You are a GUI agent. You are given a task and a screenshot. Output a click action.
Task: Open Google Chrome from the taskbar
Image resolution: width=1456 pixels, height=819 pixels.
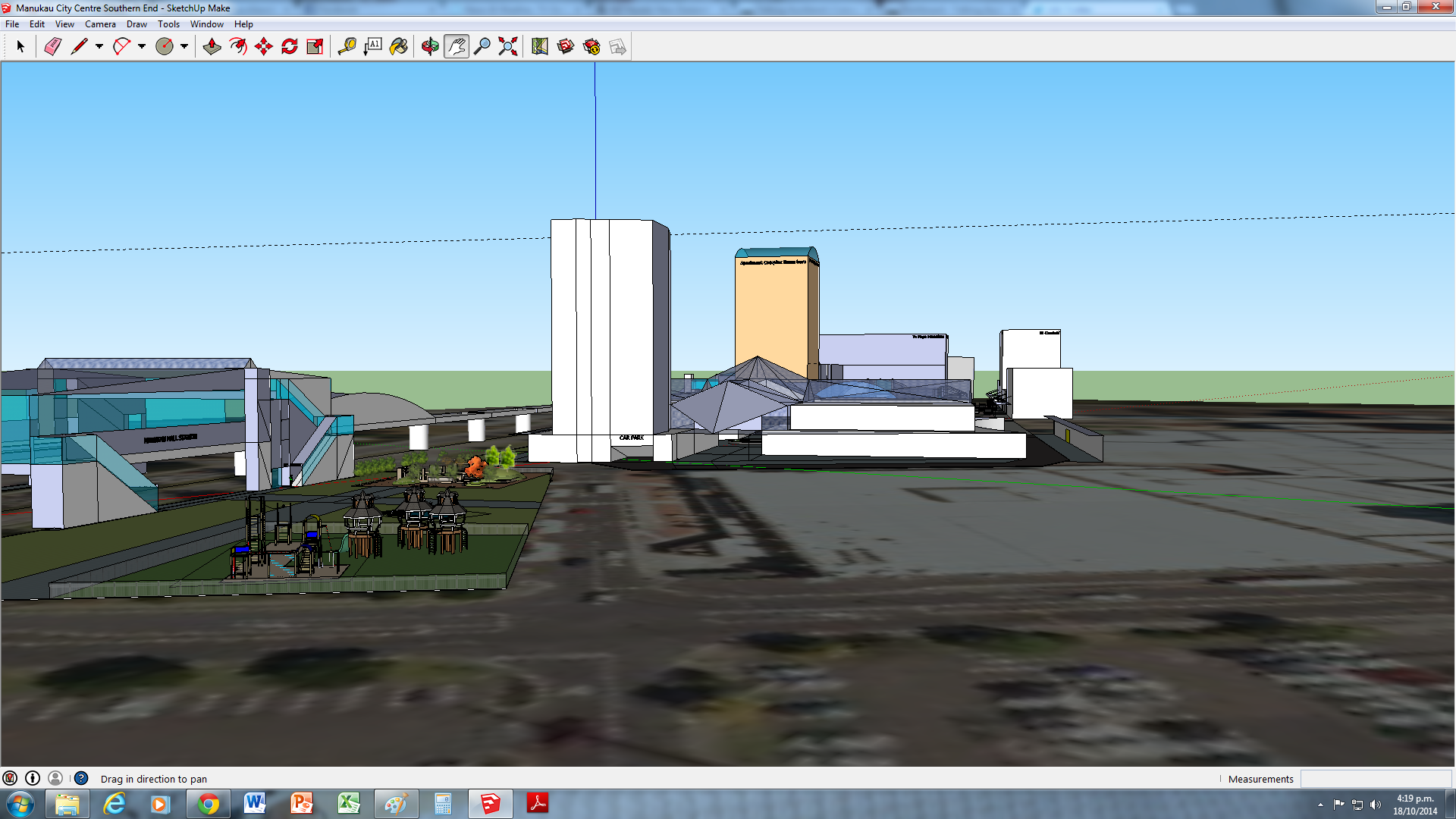tap(208, 804)
